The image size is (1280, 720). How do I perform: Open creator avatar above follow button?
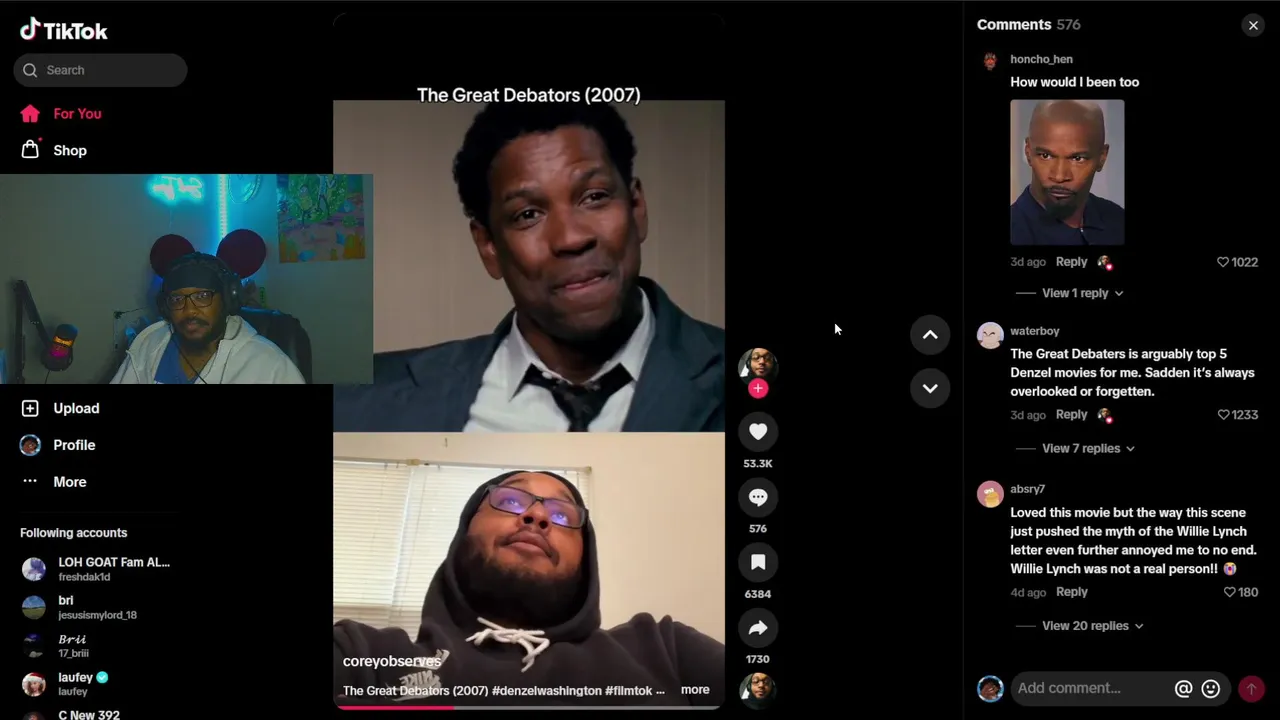point(758,364)
